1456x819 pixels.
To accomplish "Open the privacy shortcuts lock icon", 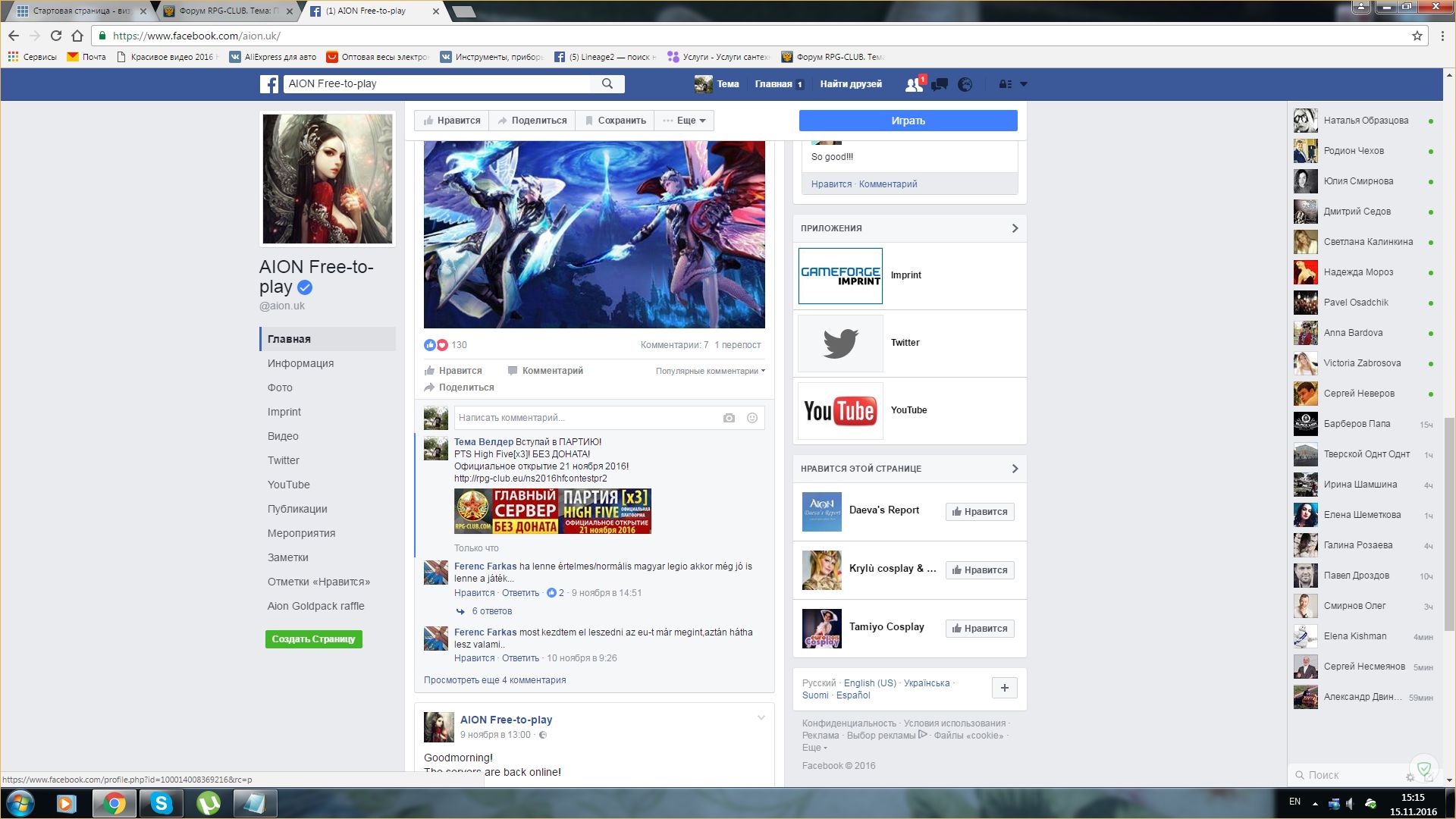I will 1006,84.
